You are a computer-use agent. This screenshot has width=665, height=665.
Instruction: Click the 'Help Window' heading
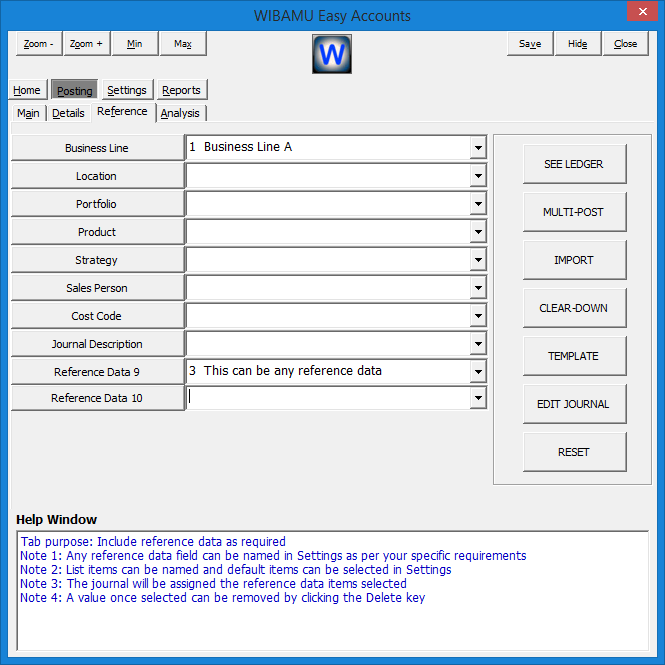[56, 520]
